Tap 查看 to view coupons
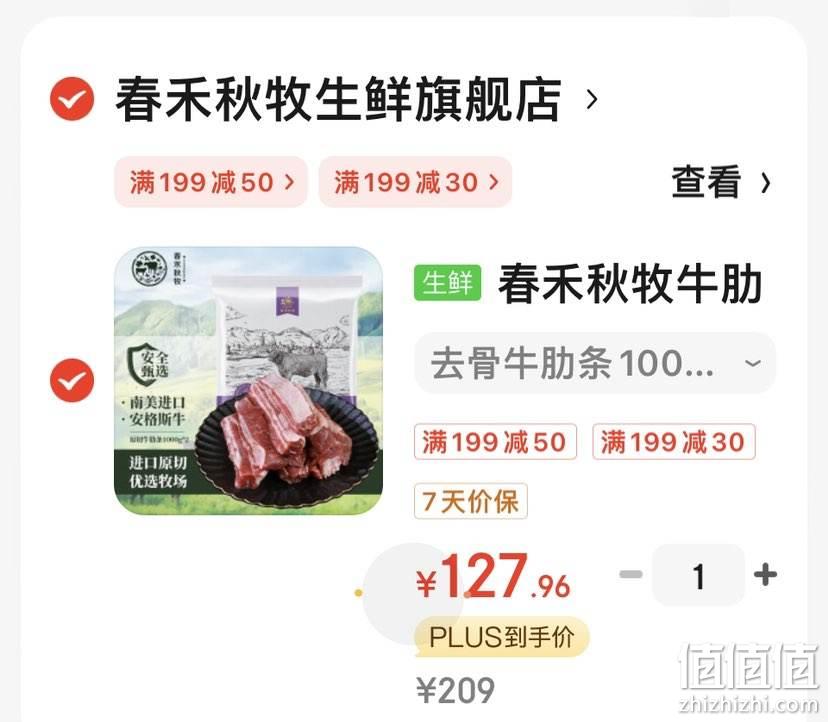828x722 pixels. coord(706,182)
